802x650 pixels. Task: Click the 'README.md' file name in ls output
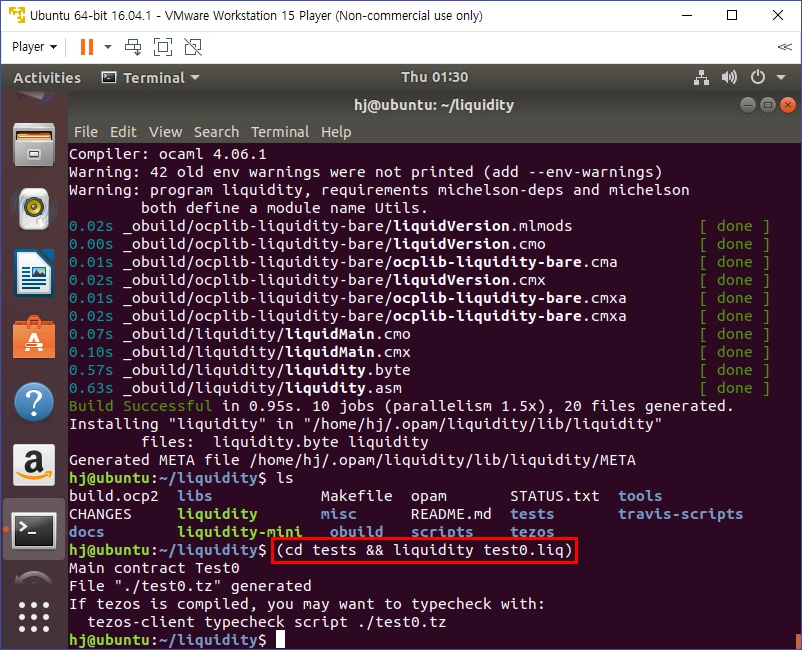[451, 514]
